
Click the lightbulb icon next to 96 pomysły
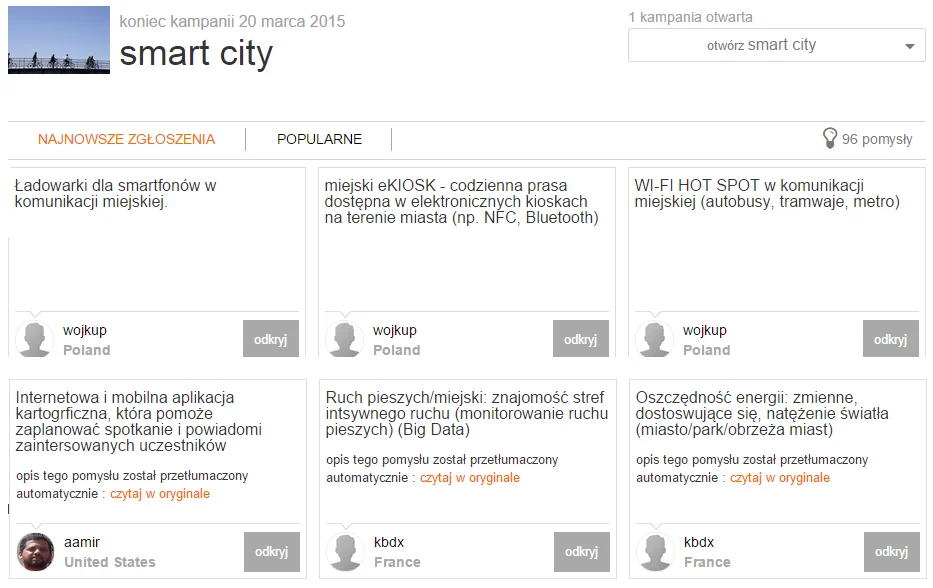point(829,138)
